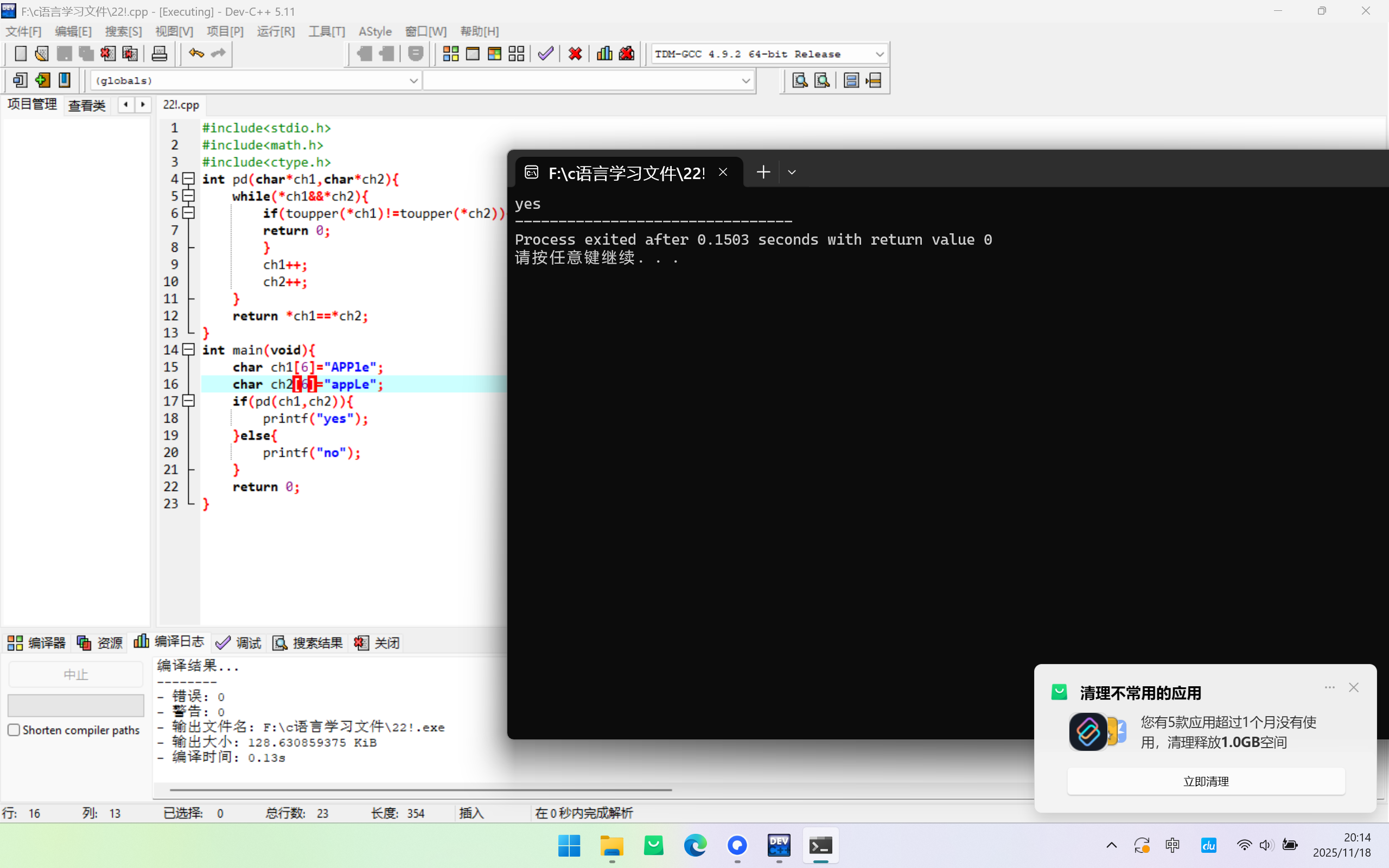Collapse the while loop fold on line 5
Screen dimensions: 1389x868
(x=188, y=196)
